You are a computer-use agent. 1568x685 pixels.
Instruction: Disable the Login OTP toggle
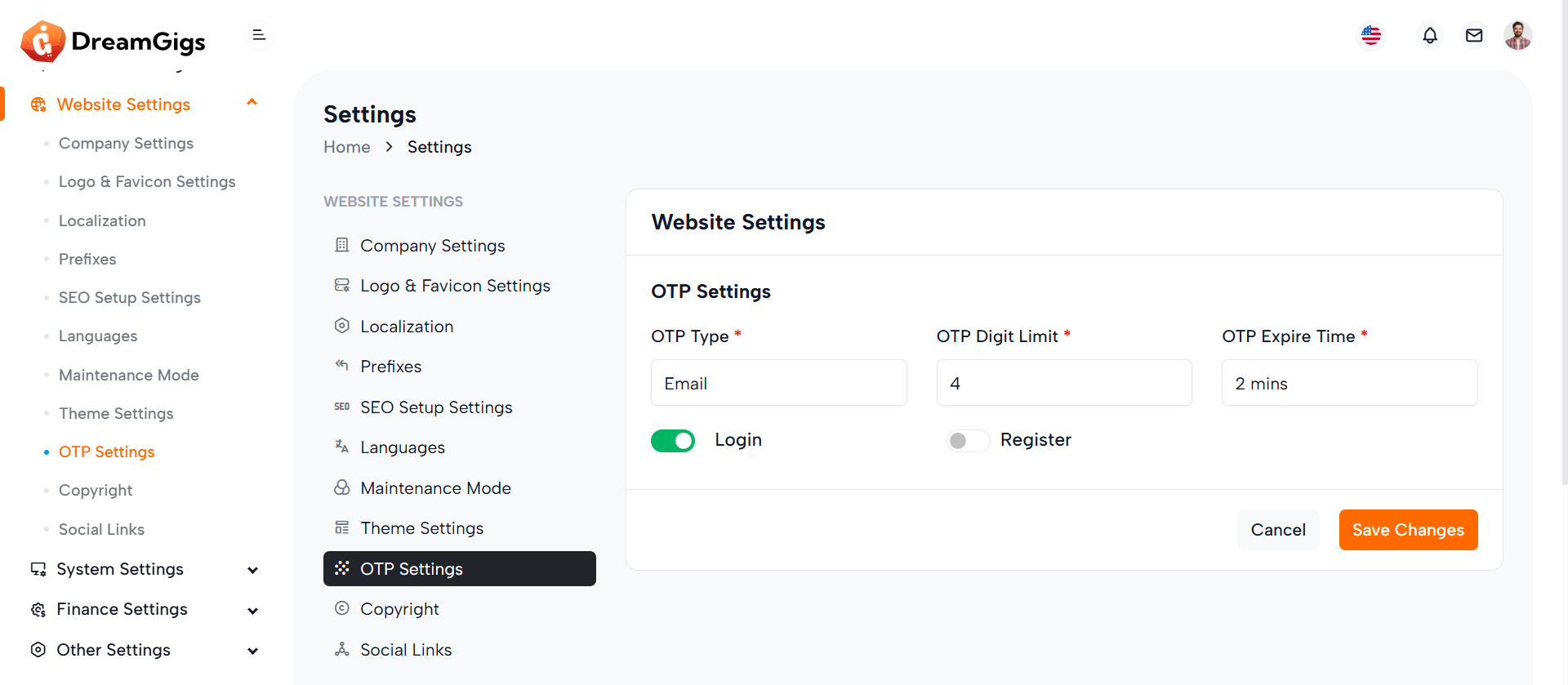tap(673, 441)
